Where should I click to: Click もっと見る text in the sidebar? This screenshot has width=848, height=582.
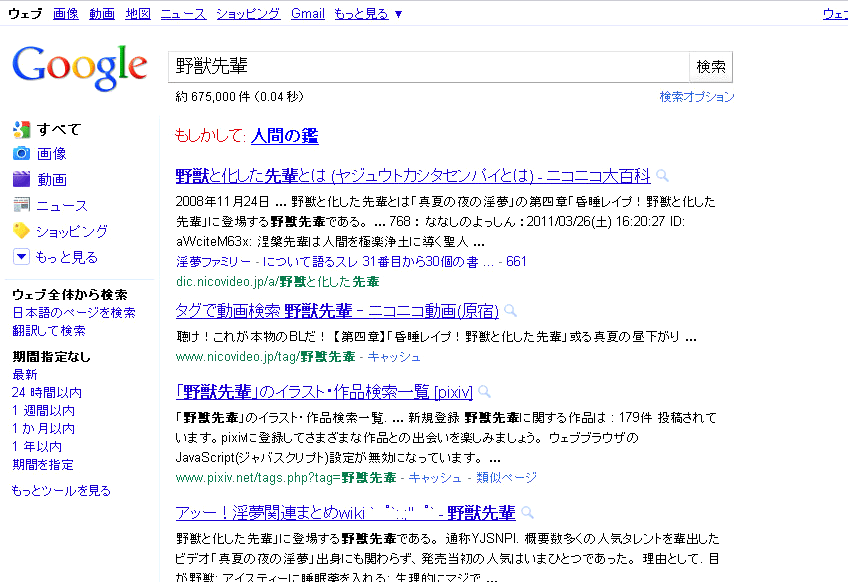67,257
